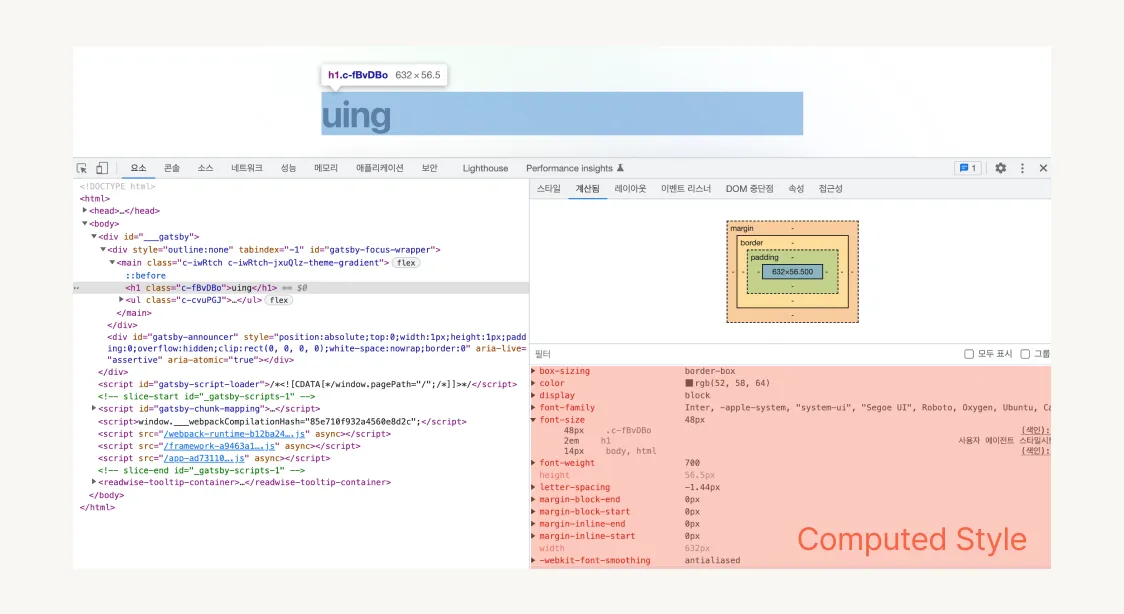Expand the font-family computed property
The width and height of the screenshot is (1124, 614).
click(x=533, y=408)
